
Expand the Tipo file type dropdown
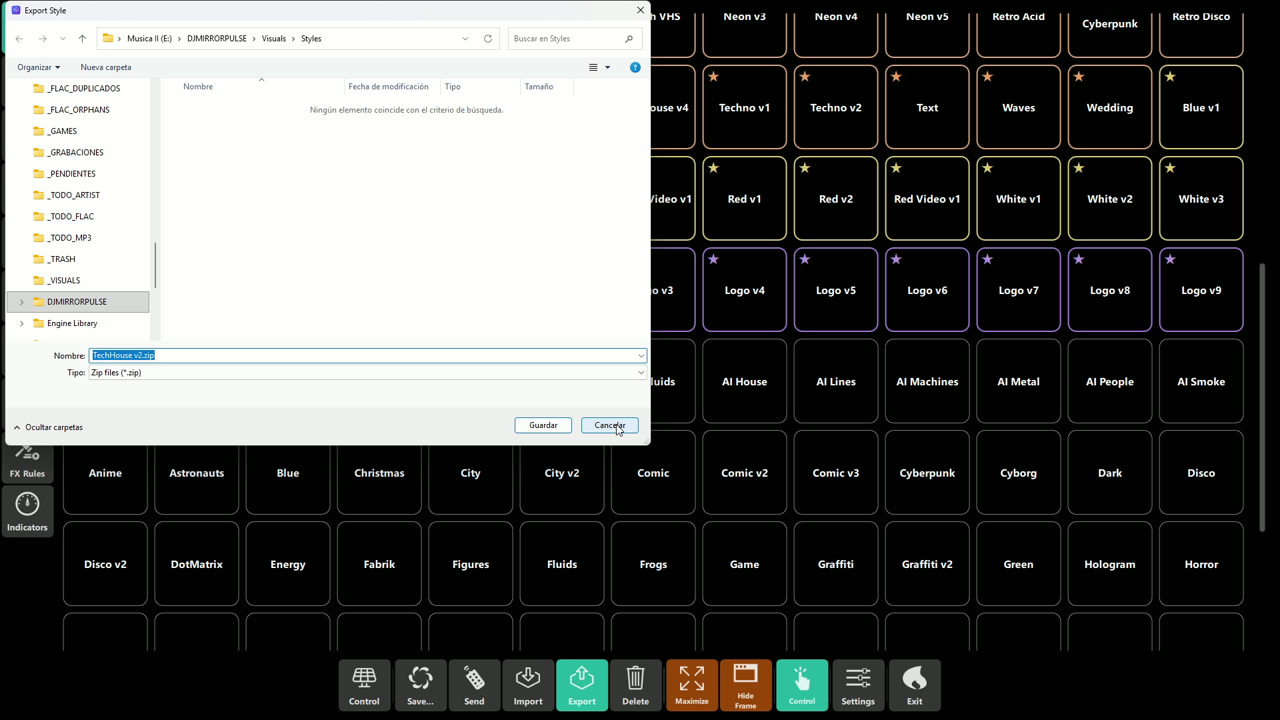641,373
